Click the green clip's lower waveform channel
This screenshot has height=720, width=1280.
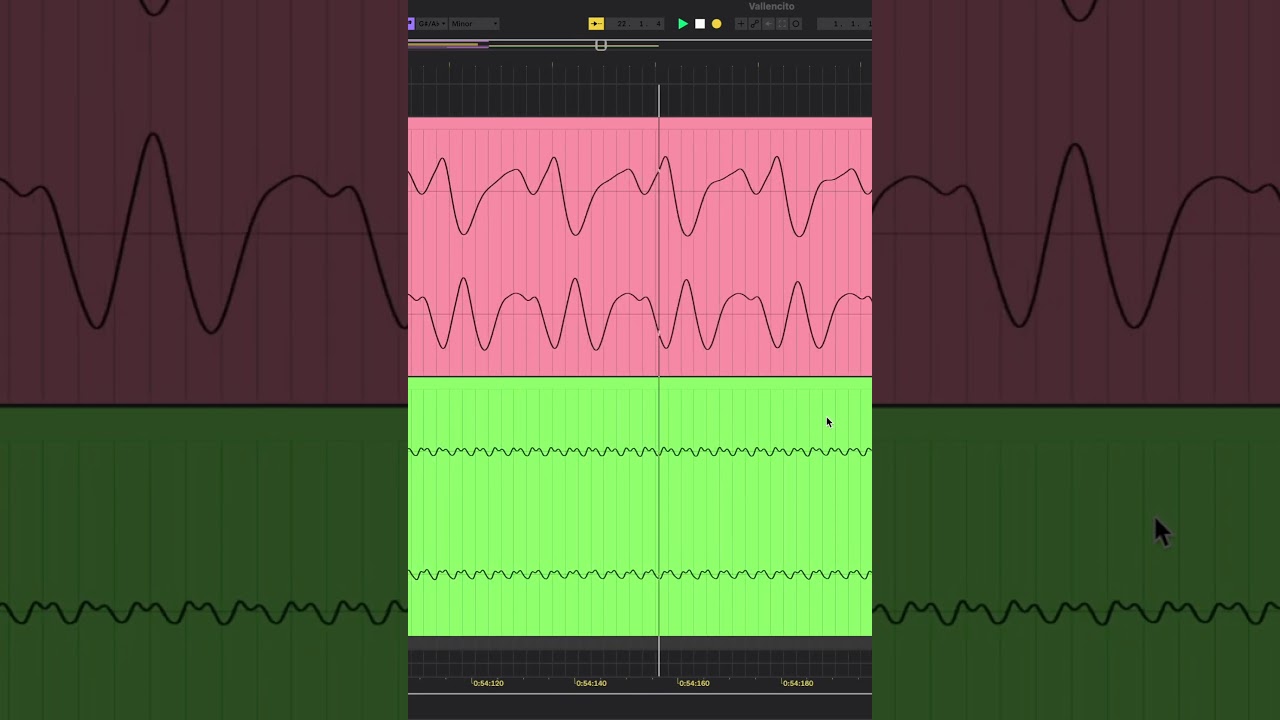[640, 574]
